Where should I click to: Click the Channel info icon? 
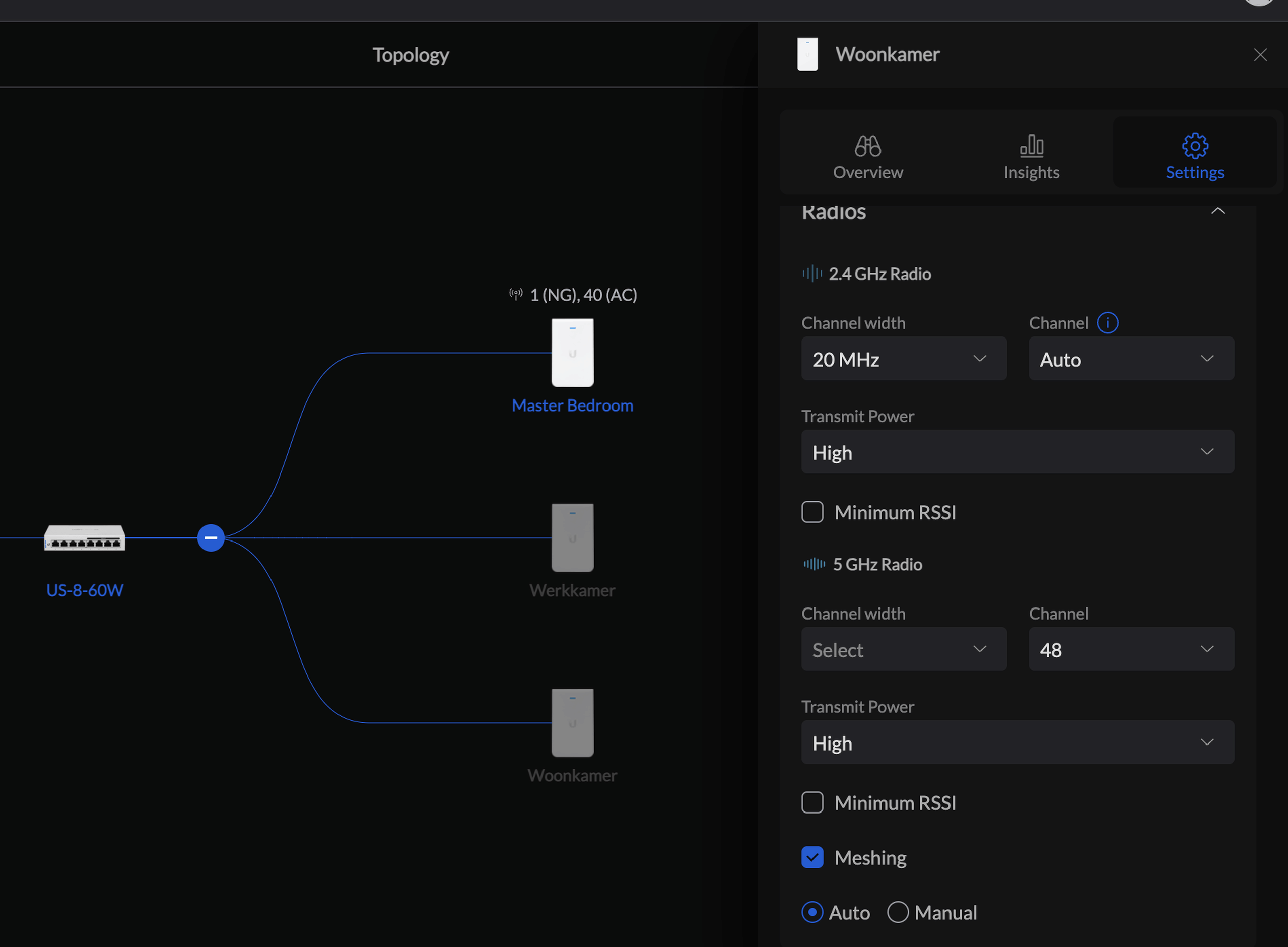point(1107,323)
